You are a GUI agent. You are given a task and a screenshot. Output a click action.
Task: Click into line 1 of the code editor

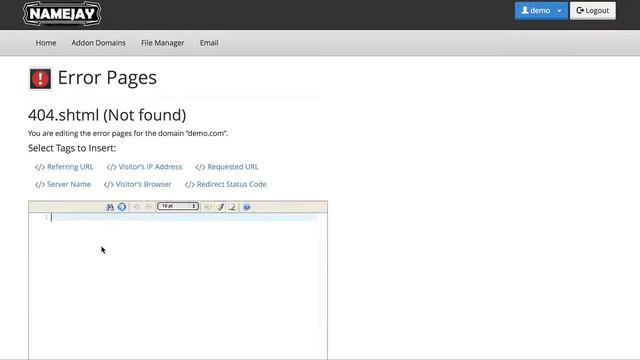click(184, 218)
